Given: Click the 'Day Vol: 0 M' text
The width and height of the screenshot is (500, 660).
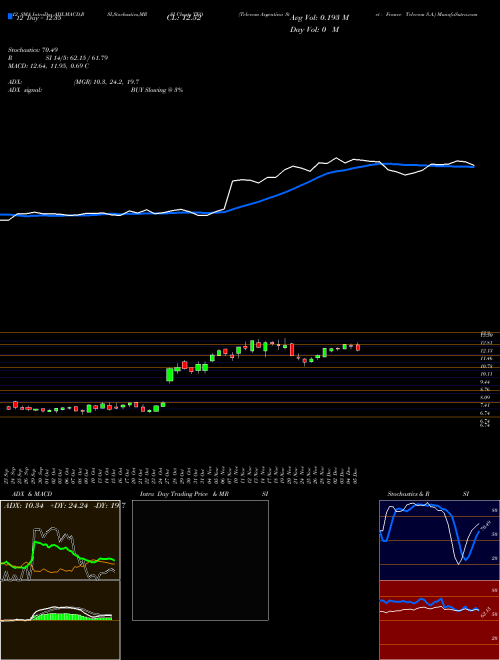Looking at the screenshot, I should 314,29.
